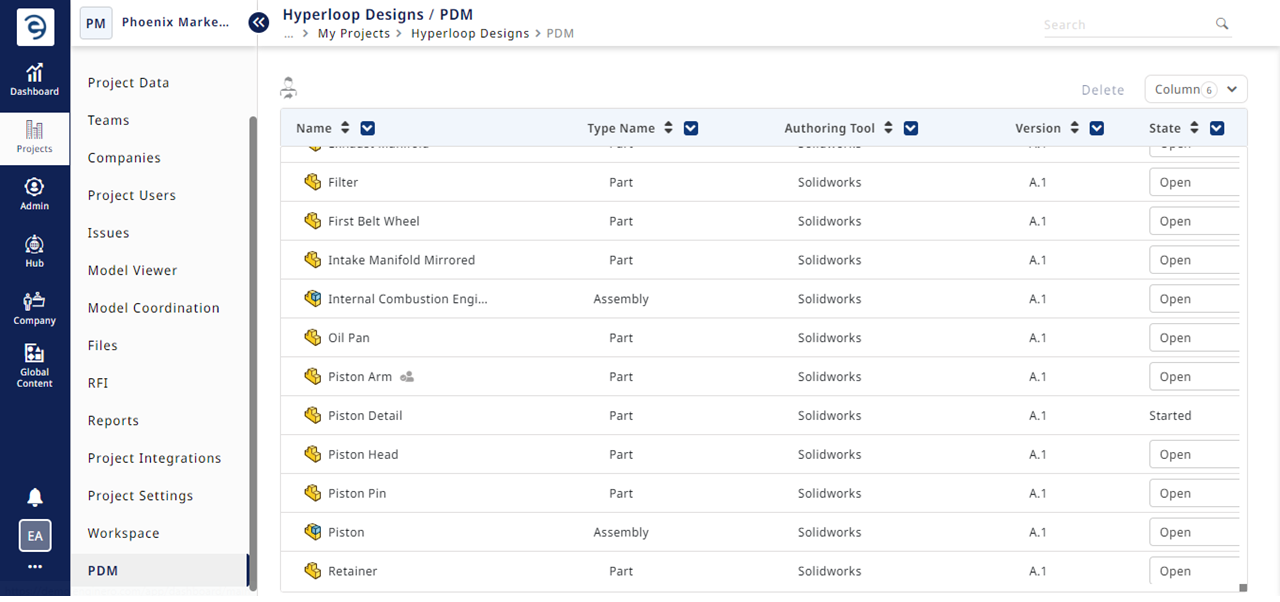Toggle the Authoring Tool filter checkbox
The image size is (1280, 602).
[x=910, y=128]
